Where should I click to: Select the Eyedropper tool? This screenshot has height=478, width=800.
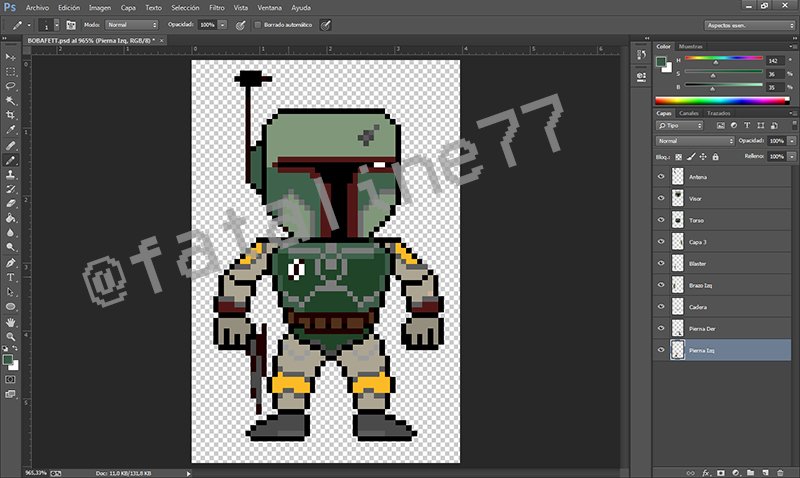click(x=10, y=130)
